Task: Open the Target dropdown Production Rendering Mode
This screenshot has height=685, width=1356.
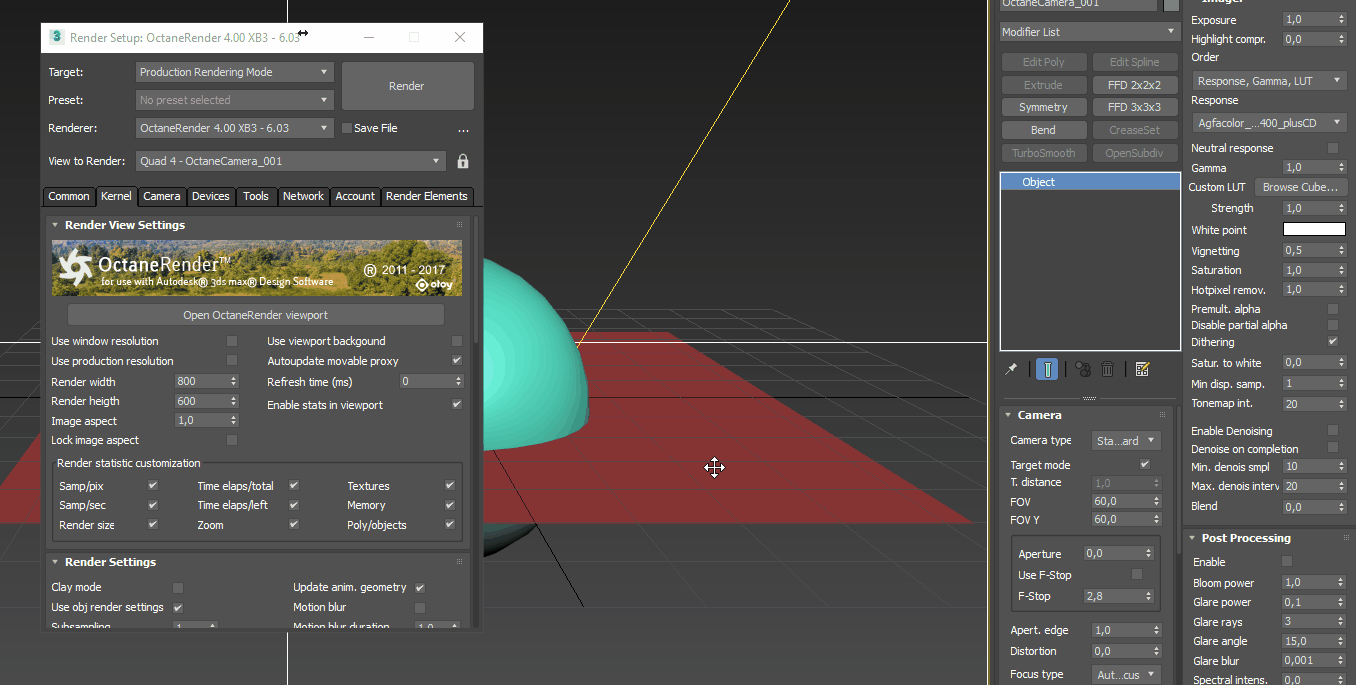Action: [x=234, y=72]
